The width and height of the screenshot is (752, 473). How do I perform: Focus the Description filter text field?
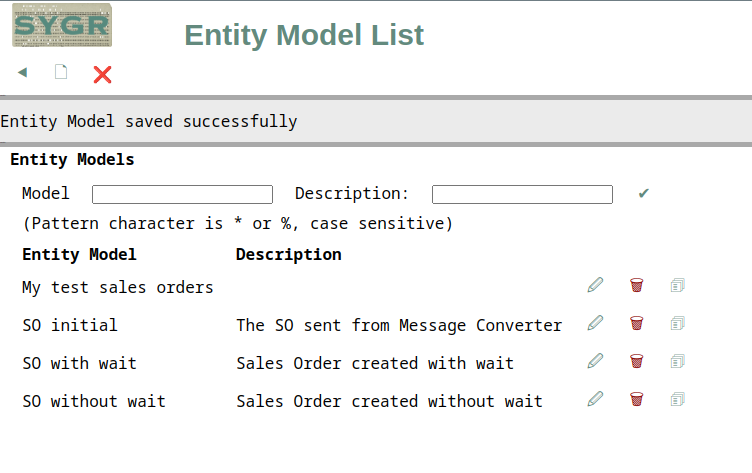[x=522, y=194]
